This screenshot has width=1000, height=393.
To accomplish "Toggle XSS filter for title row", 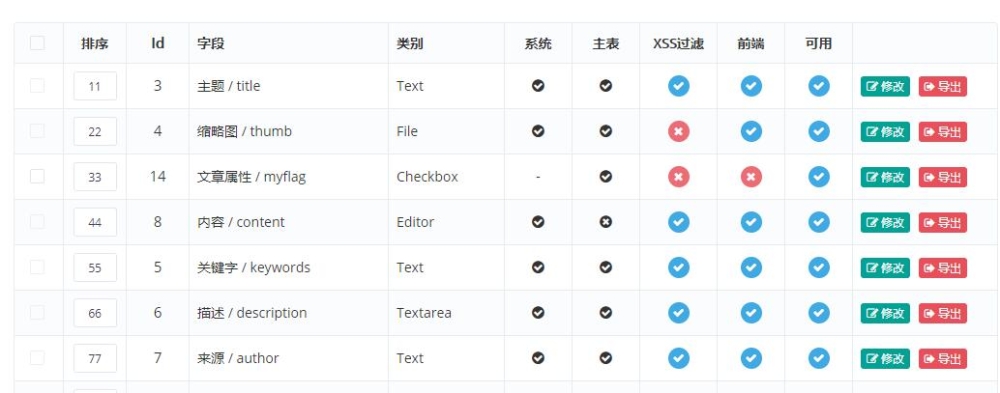I will [x=679, y=86].
